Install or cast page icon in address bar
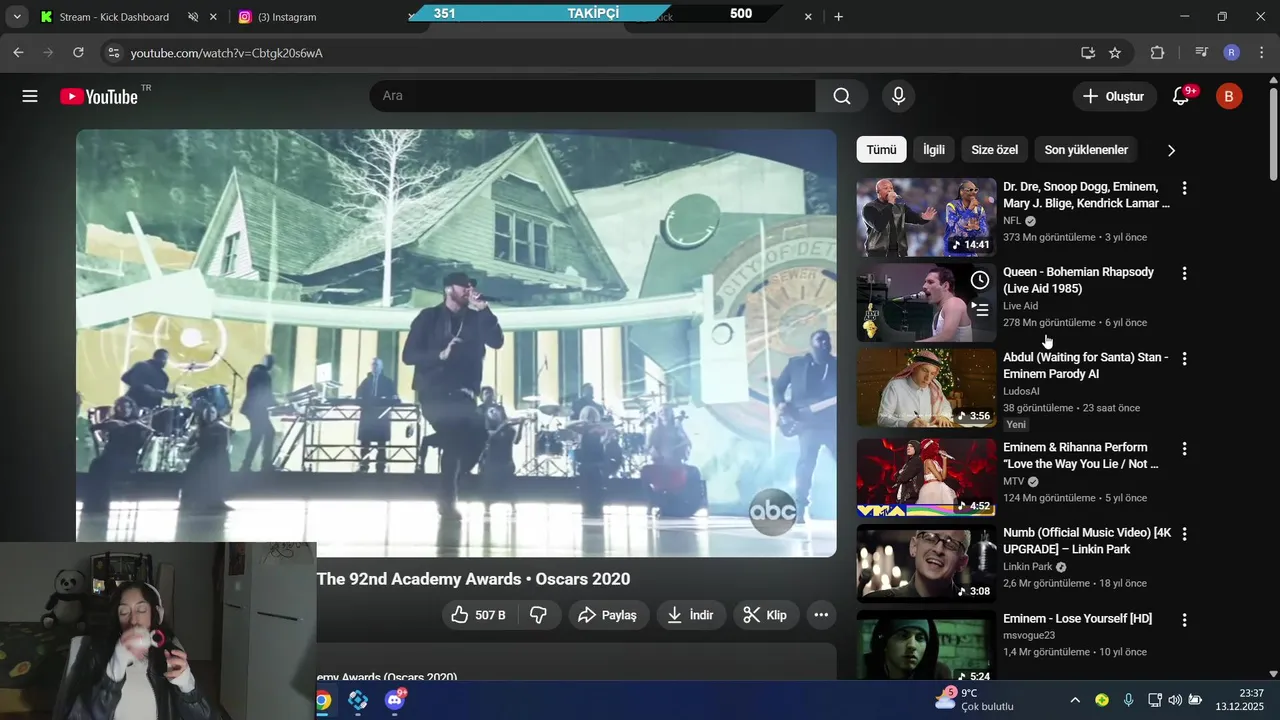 click(x=1088, y=53)
